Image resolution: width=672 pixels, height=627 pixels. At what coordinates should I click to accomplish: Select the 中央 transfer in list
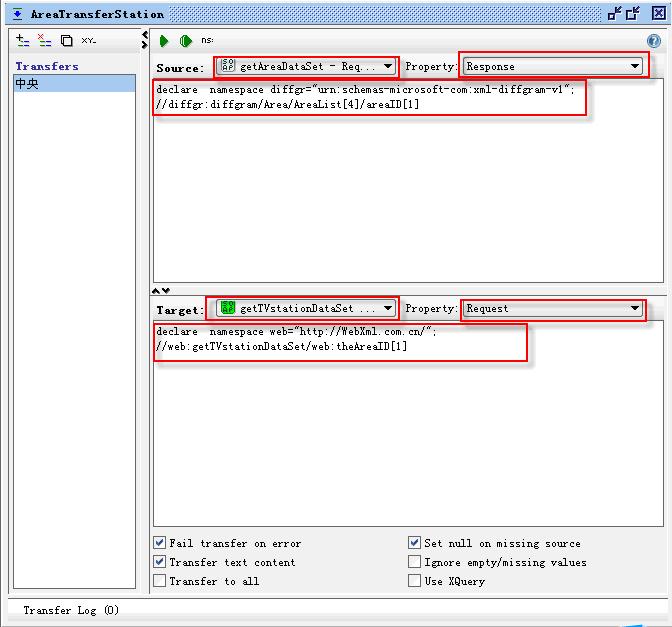[75, 84]
